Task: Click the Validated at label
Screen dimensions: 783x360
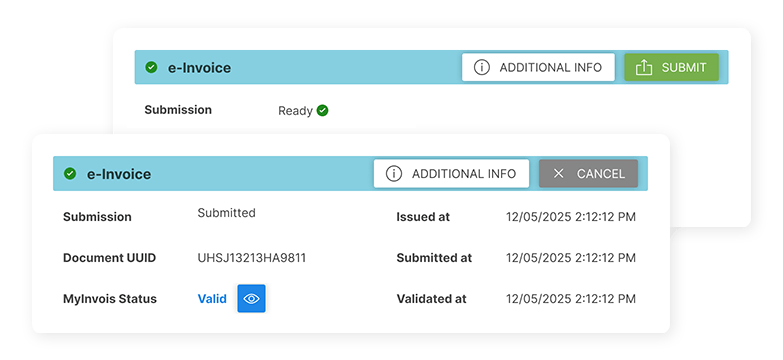Action: 431,299
